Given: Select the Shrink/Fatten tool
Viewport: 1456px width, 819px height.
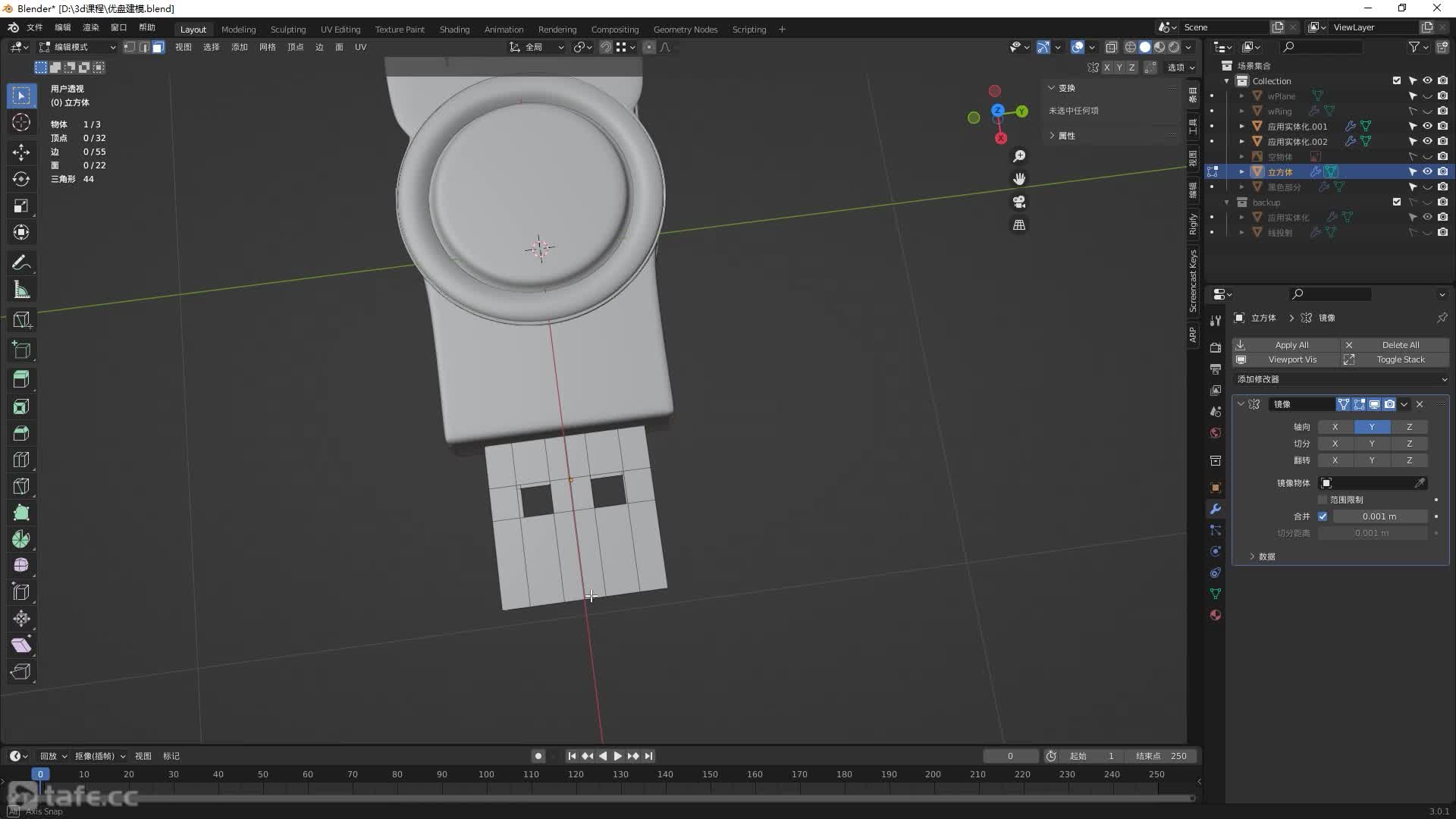Looking at the screenshot, I should [21, 619].
